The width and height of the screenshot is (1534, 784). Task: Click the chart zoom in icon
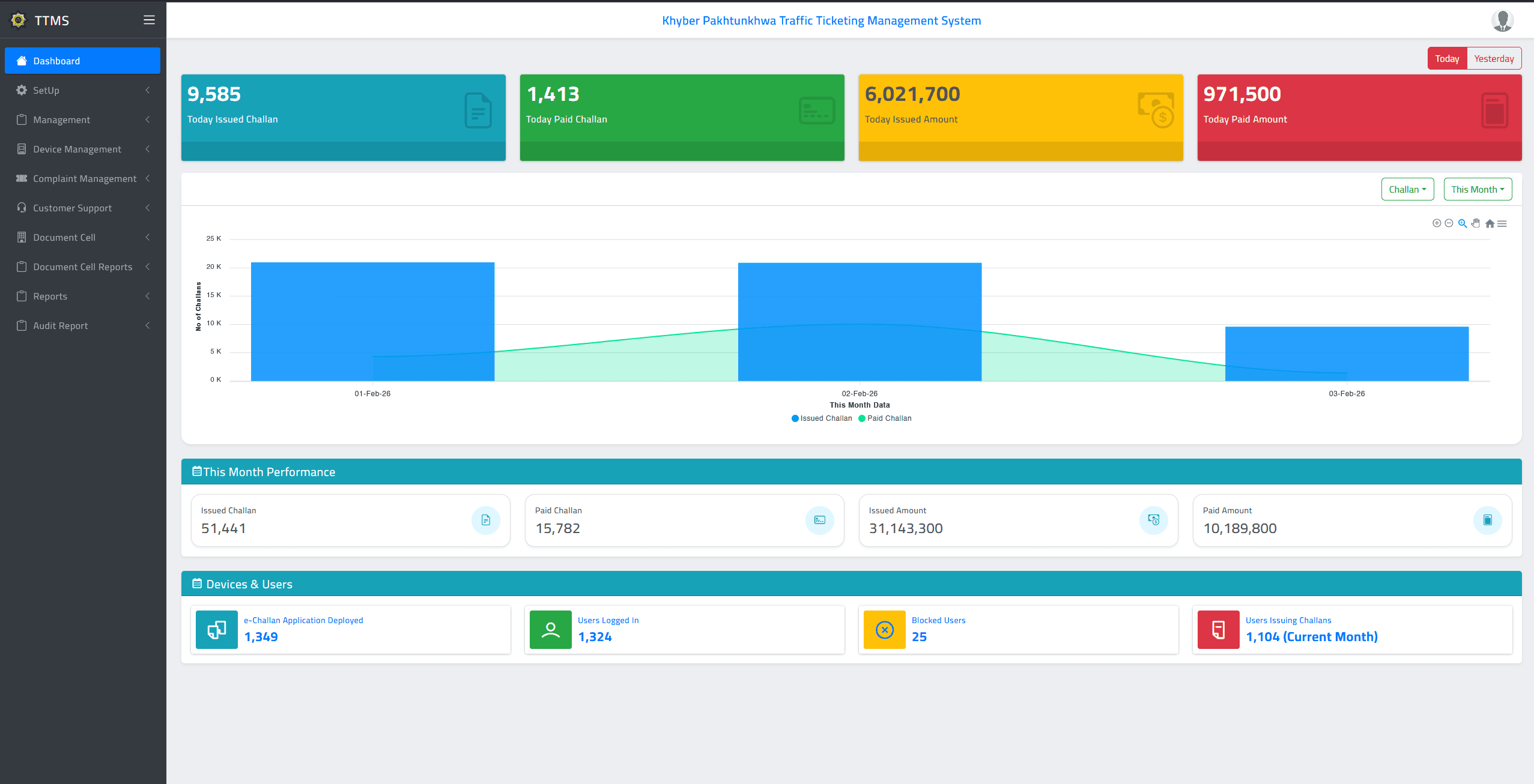pos(1437,223)
